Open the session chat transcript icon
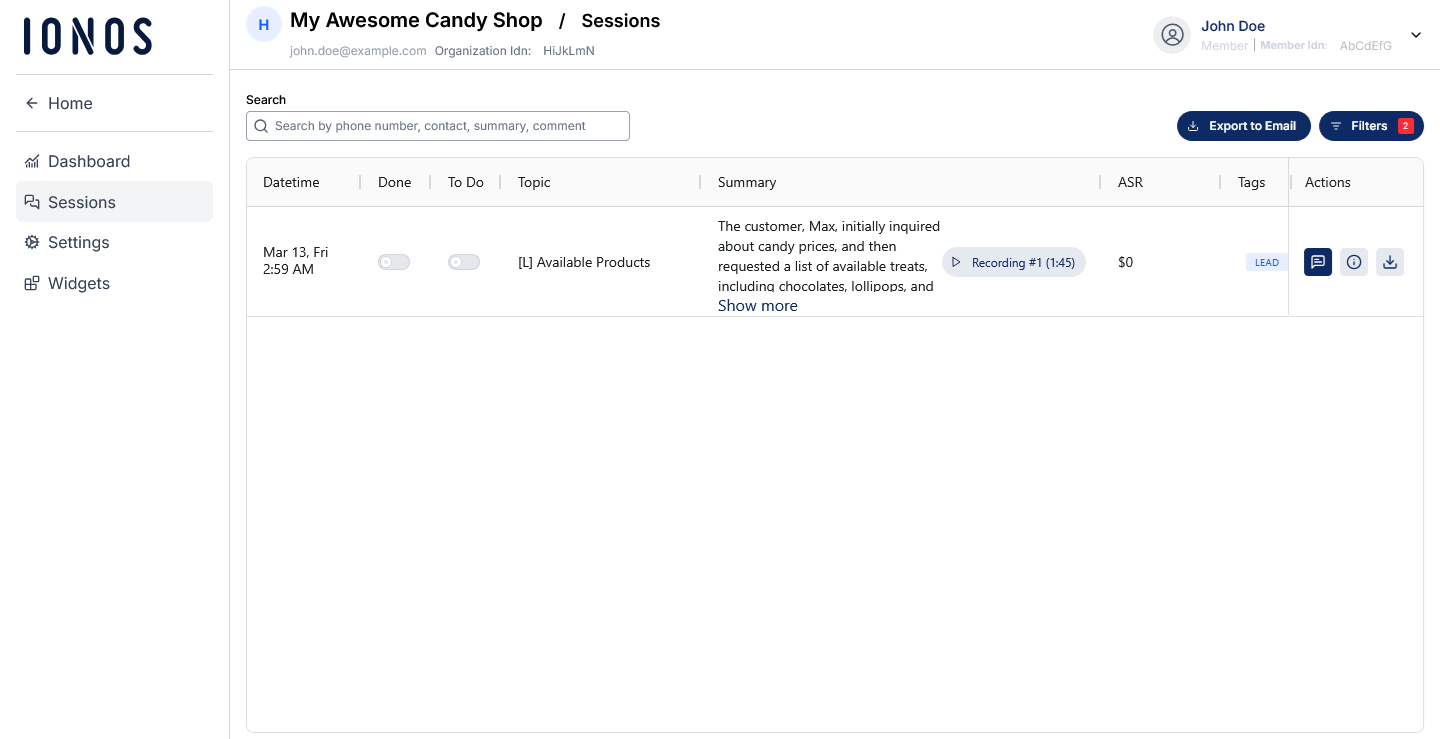This screenshot has height=739, width=1440. pyautogui.click(x=1317, y=262)
